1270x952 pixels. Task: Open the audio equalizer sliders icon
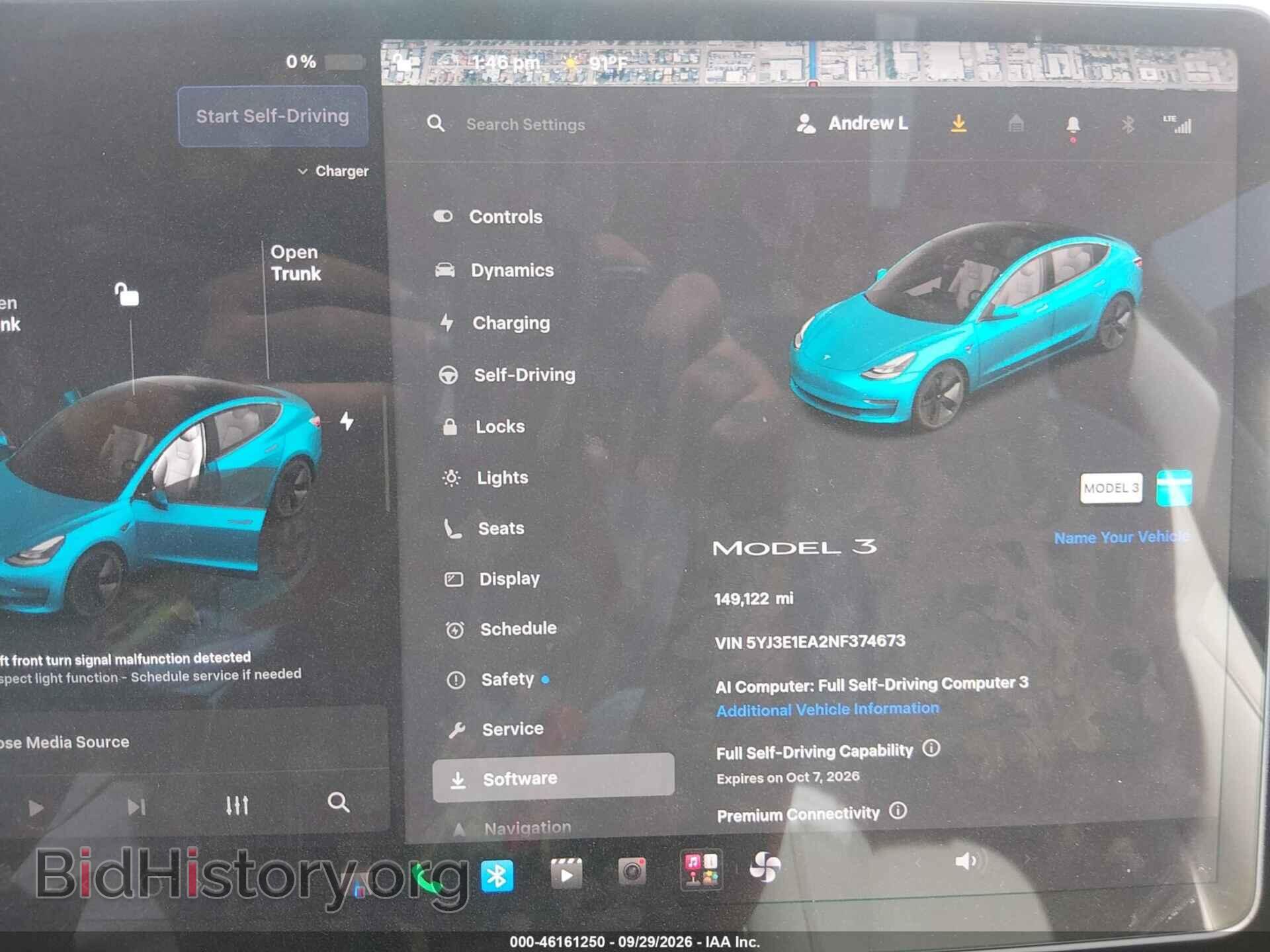coord(237,805)
